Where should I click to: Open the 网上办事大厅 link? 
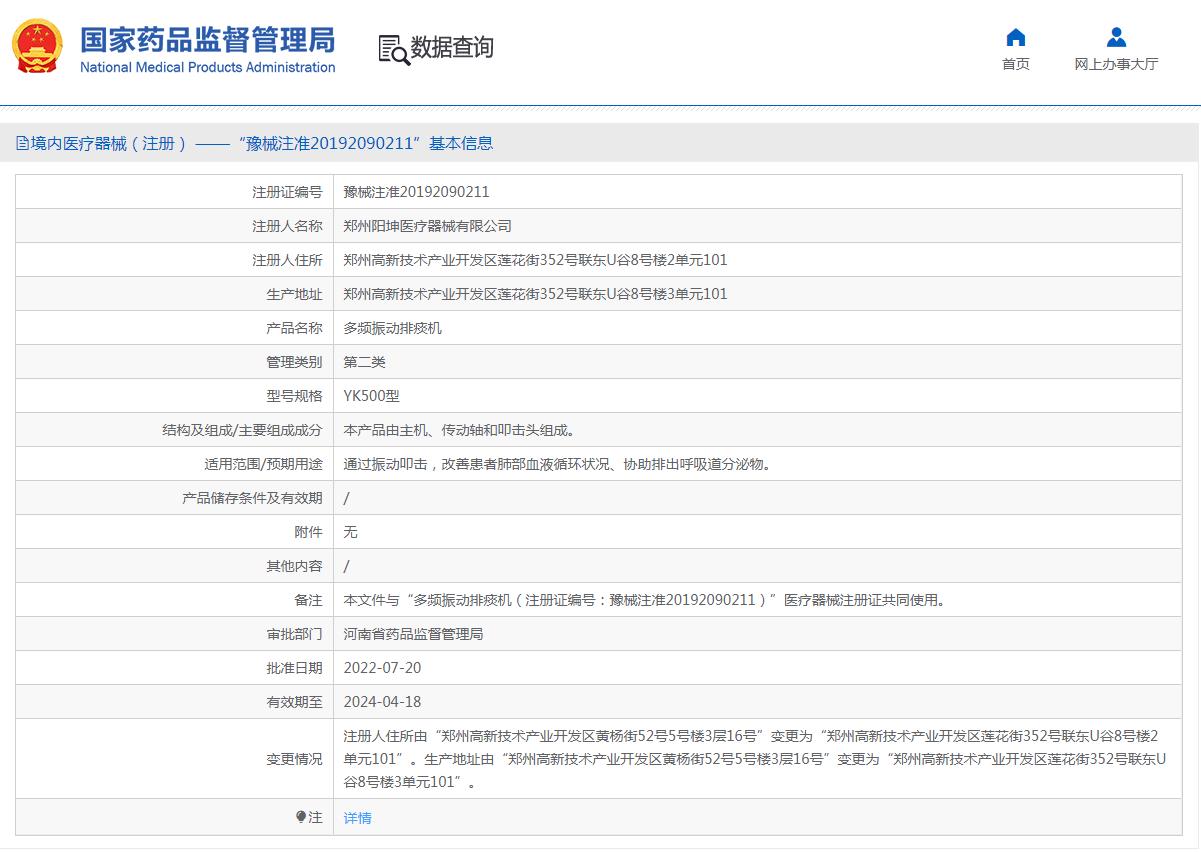point(1116,64)
